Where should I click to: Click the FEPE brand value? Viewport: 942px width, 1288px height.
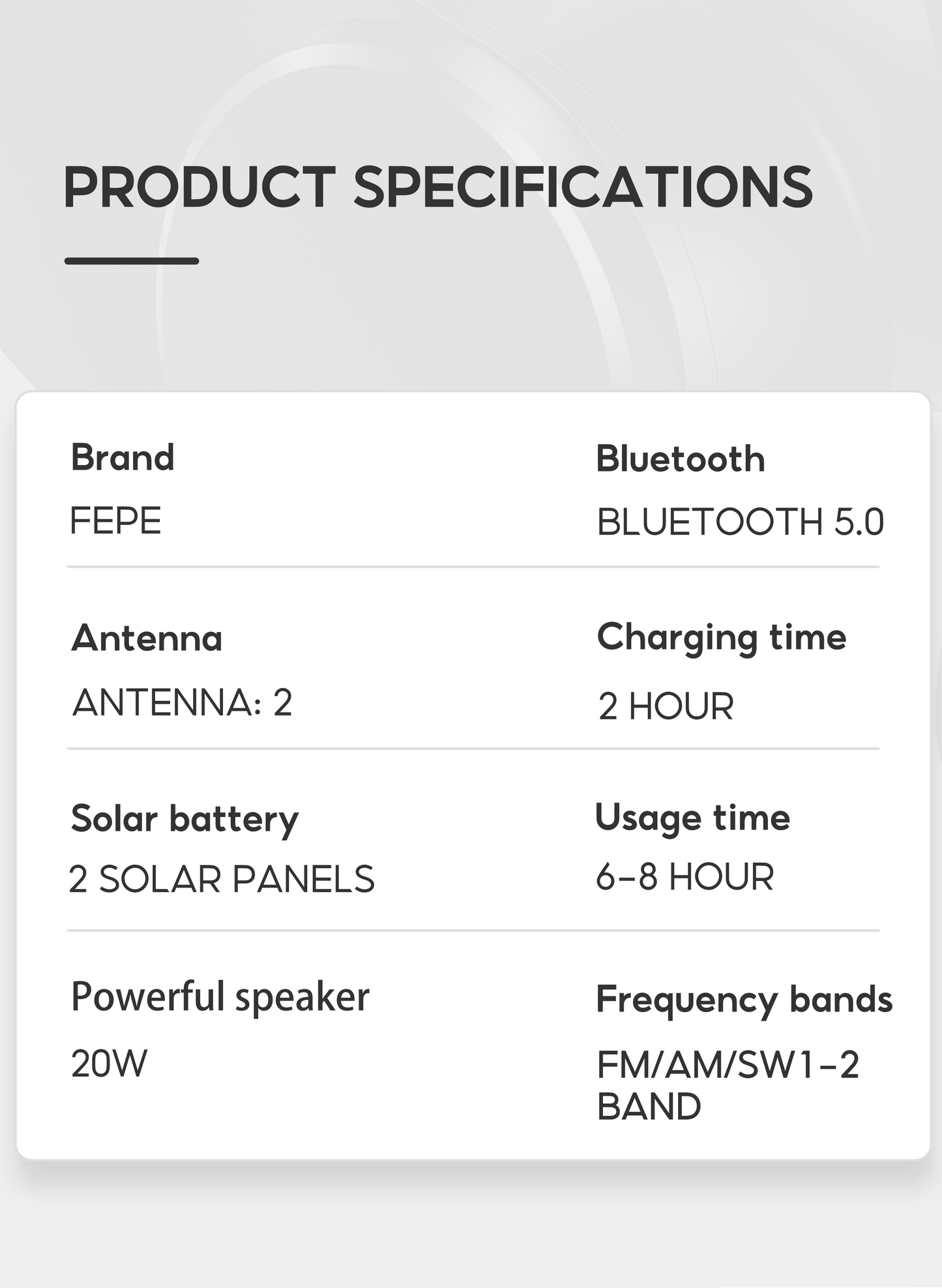click(x=115, y=521)
